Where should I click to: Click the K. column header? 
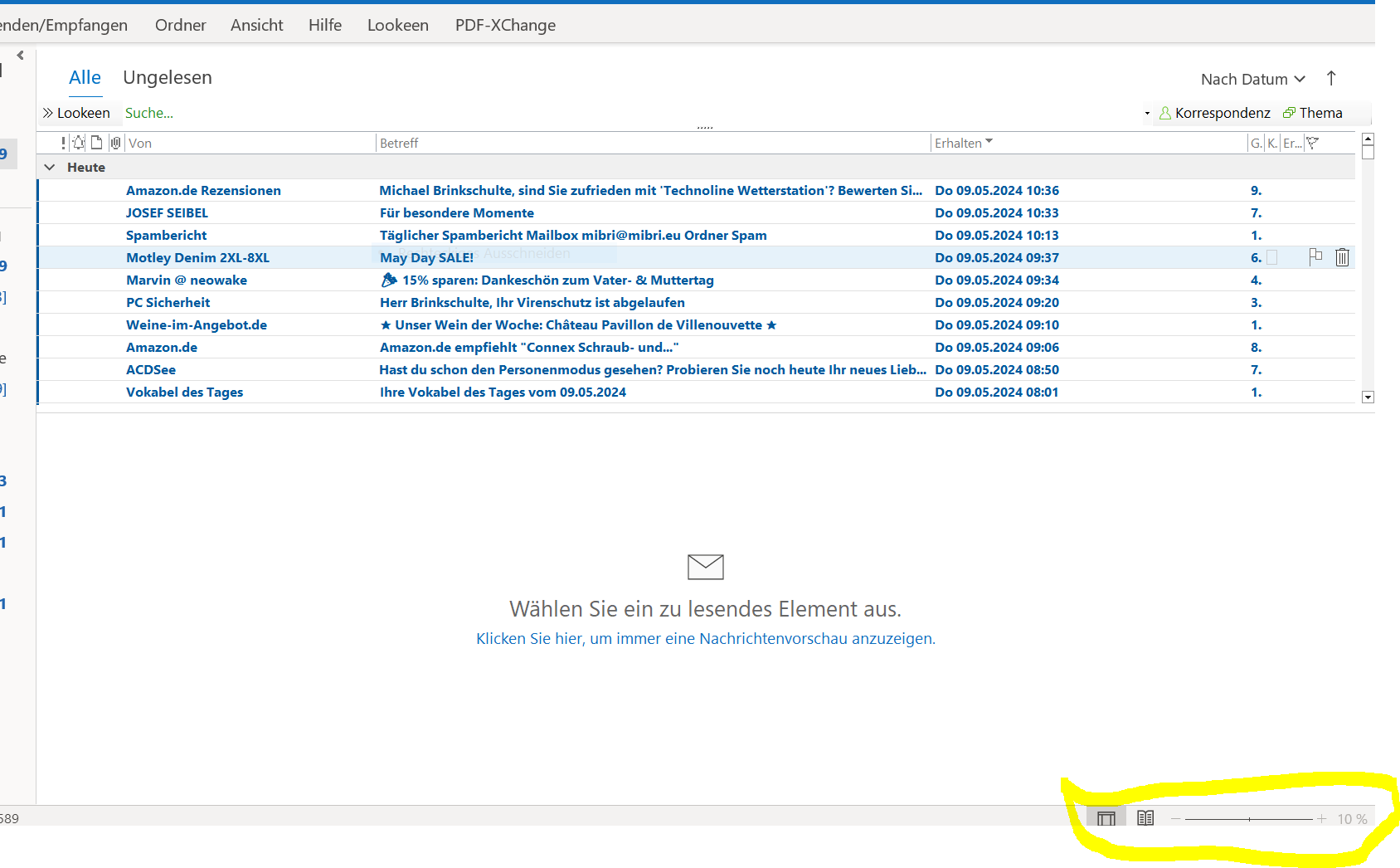tap(1272, 143)
